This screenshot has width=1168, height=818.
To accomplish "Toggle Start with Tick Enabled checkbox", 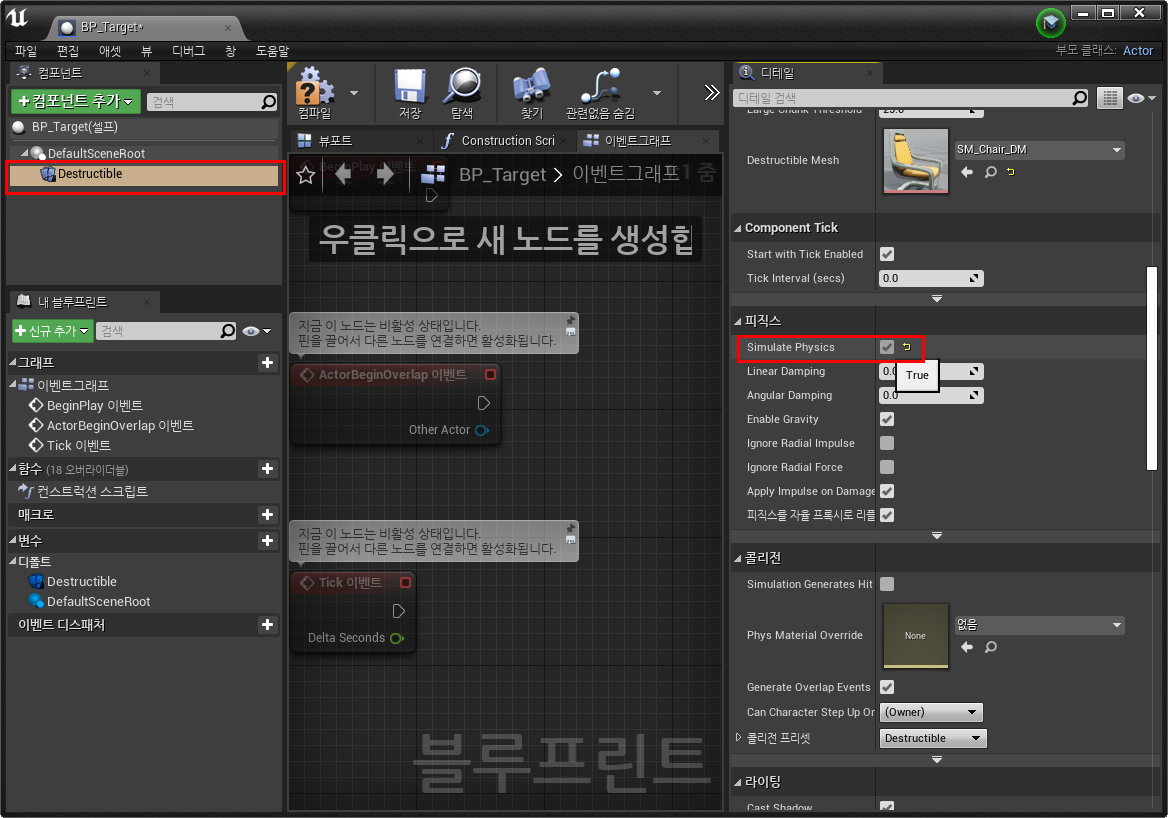I will point(886,254).
